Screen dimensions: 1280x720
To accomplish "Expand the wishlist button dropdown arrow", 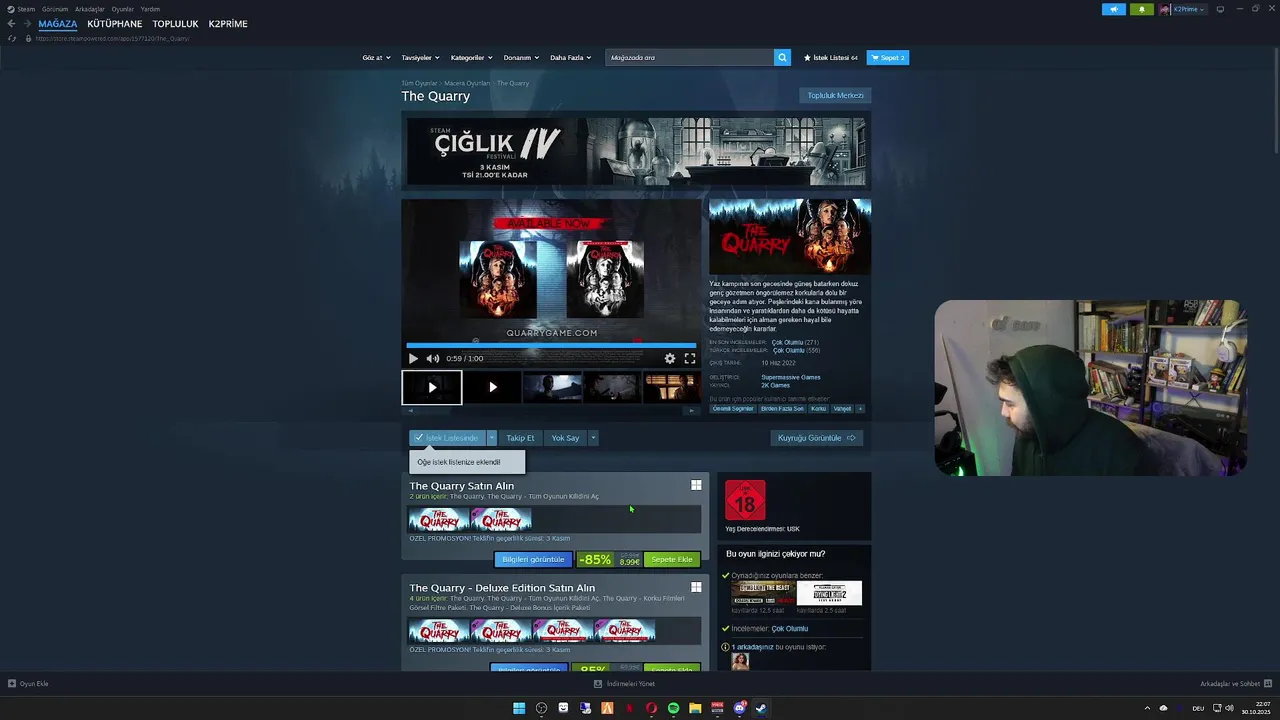I will coord(491,438).
